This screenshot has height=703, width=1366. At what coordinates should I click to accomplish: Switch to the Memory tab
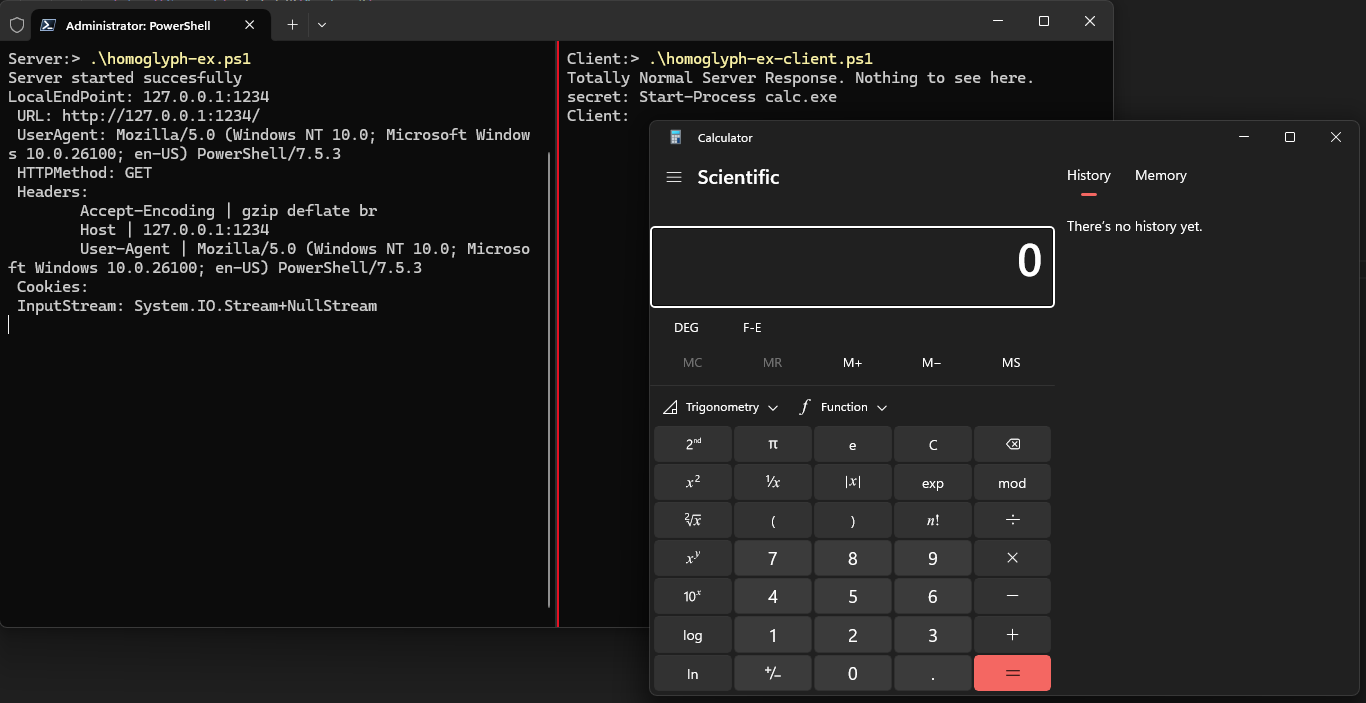pyautogui.click(x=1160, y=175)
